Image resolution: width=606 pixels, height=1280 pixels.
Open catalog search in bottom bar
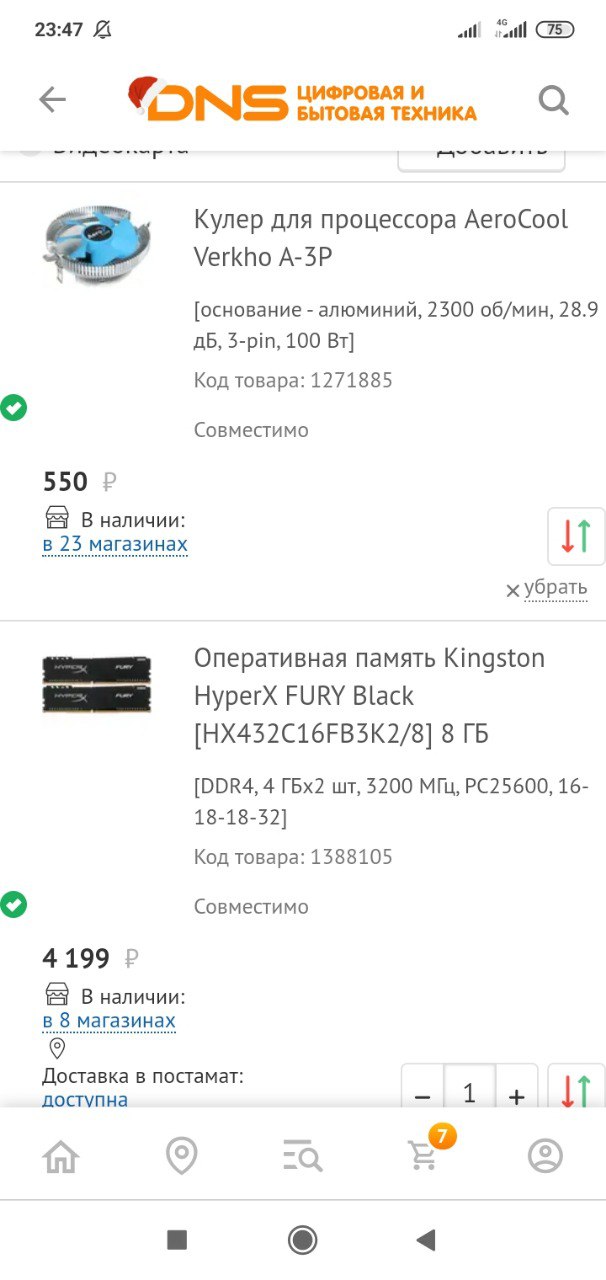[x=302, y=1157]
